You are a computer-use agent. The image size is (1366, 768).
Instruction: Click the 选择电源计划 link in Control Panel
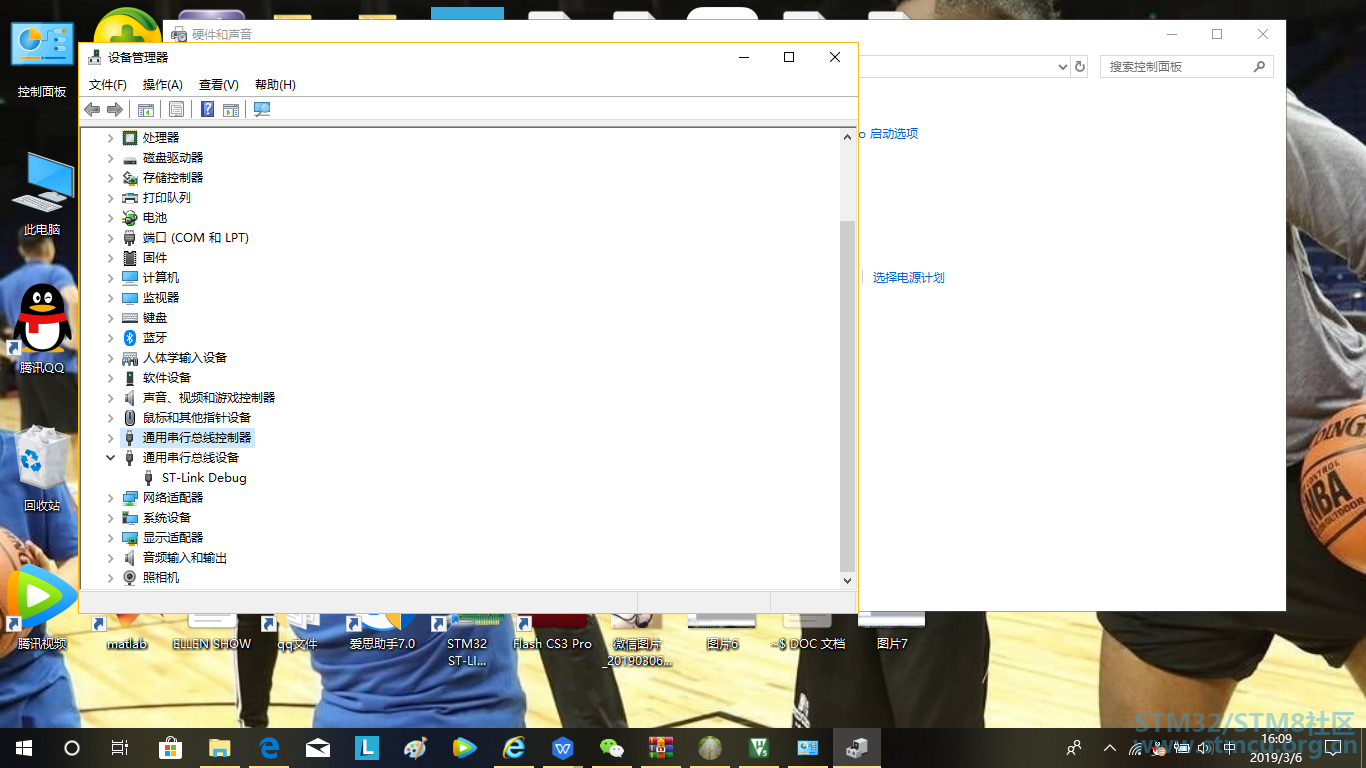(x=909, y=278)
